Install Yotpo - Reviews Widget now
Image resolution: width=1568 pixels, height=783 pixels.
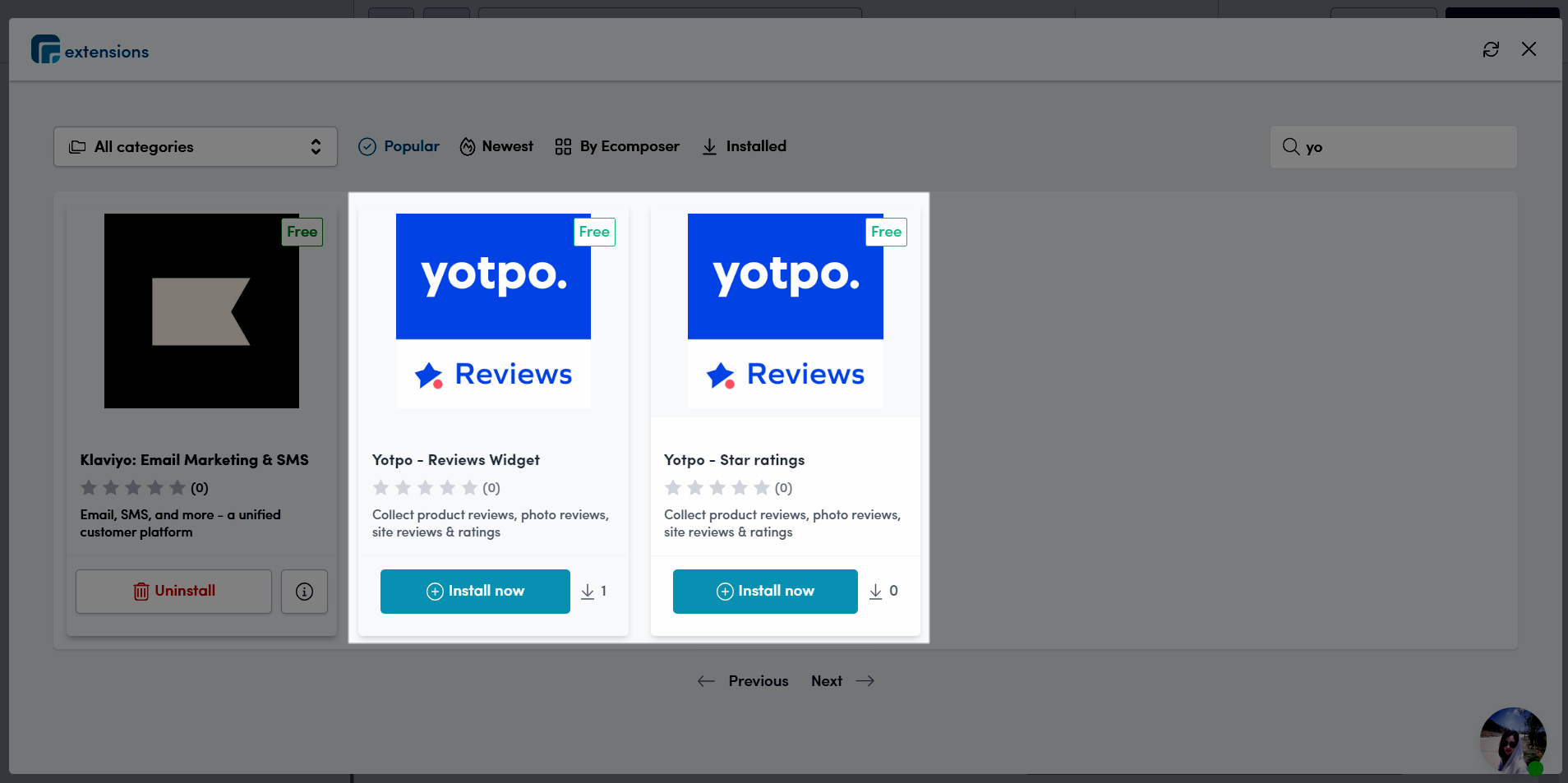coord(475,592)
